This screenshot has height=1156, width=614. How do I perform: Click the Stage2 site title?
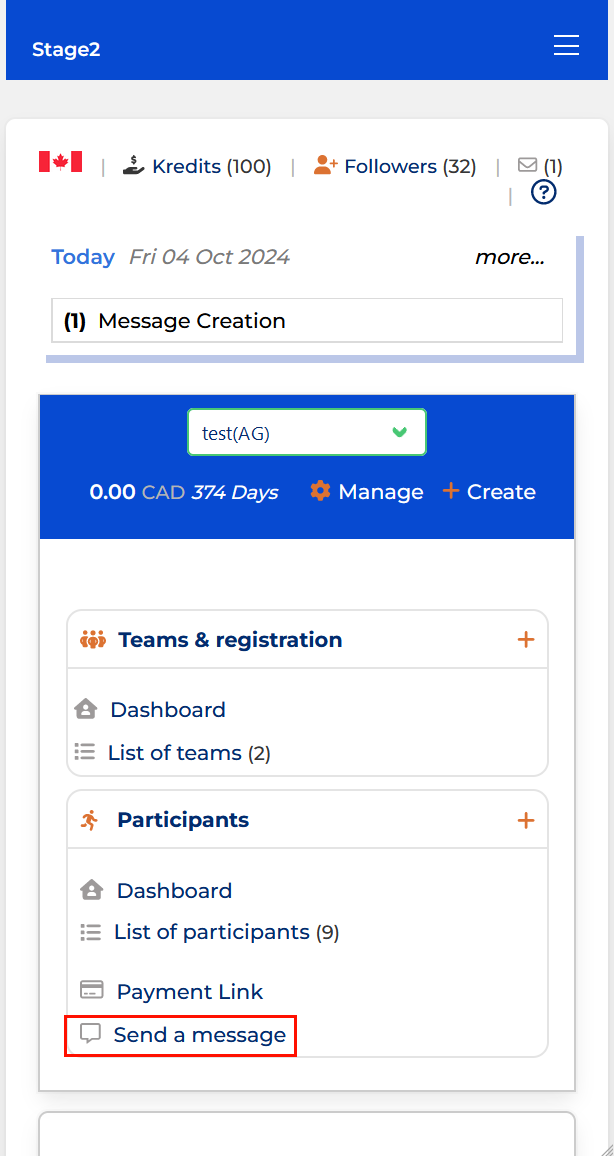point(66,49)
